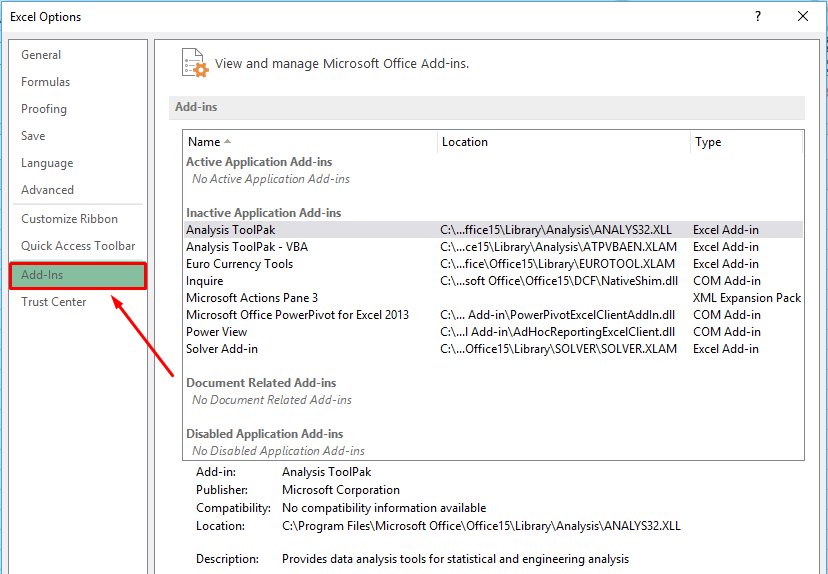This screenshot has height=574, width=828.
Task: Click the Microsoft Corporation publisher value
Action: click(341, 490)
